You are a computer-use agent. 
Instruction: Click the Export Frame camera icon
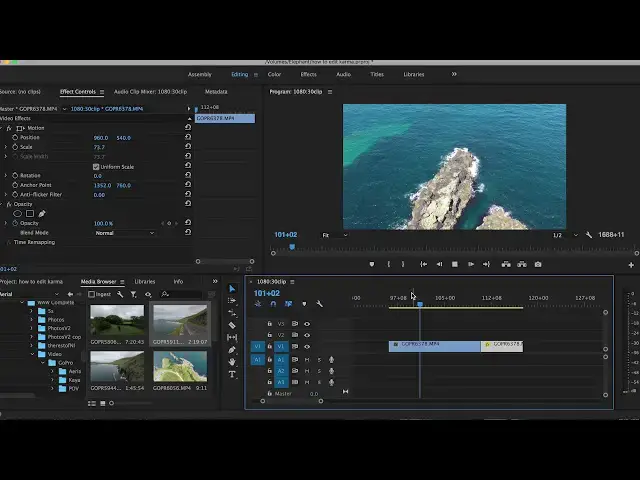[x=538, y=264]
